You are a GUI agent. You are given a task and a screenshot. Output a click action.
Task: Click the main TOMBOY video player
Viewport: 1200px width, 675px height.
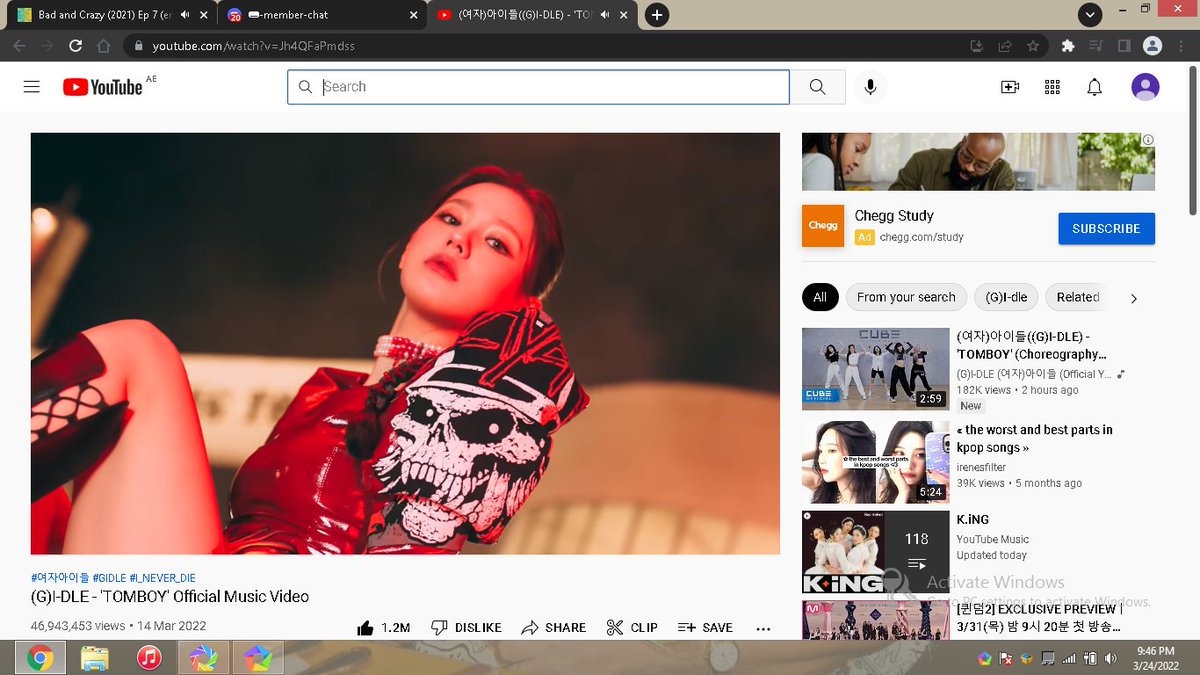[x=405, y=343]
